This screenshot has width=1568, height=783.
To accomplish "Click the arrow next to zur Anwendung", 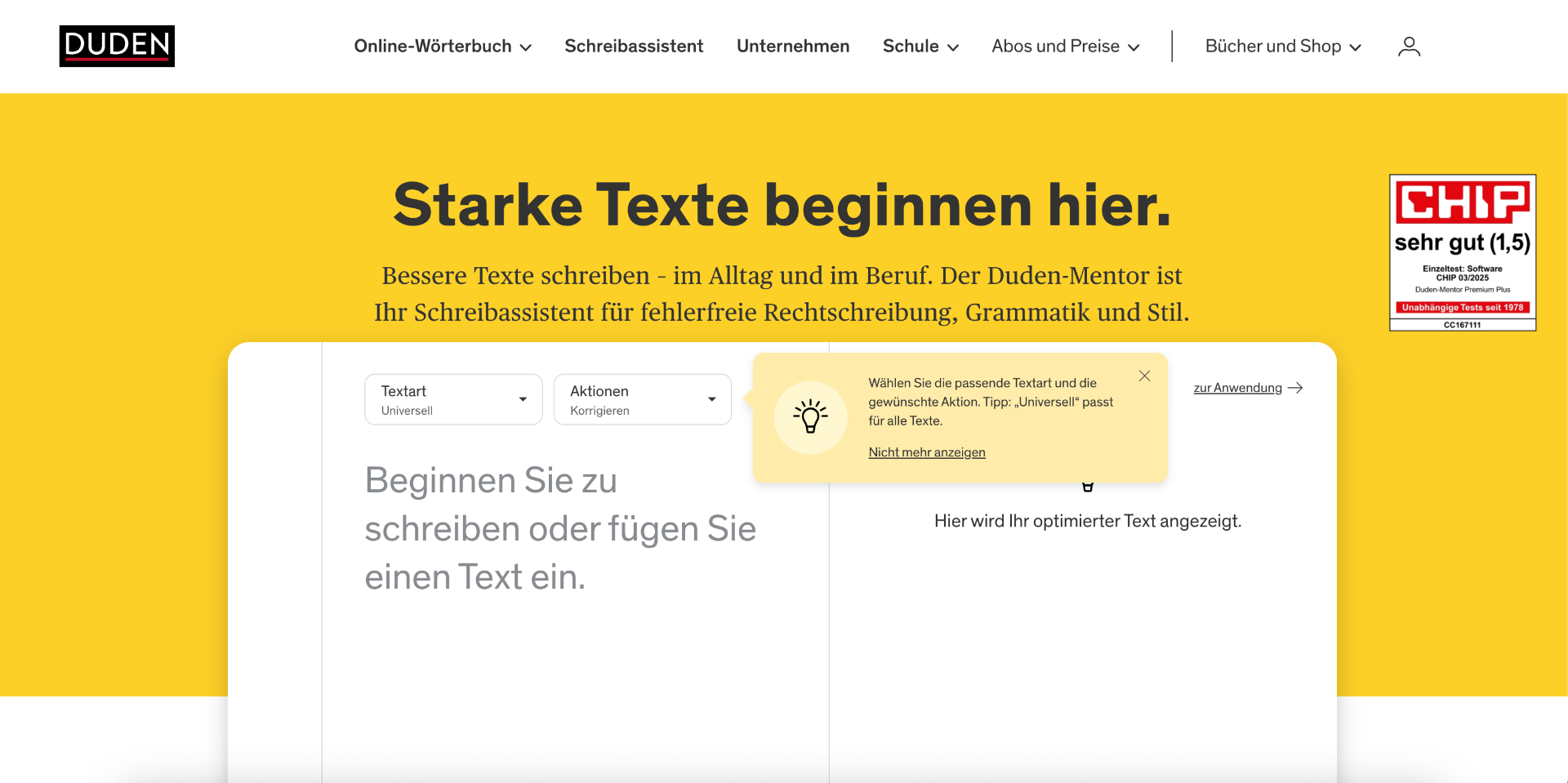I will click(x=1295, y=388).
